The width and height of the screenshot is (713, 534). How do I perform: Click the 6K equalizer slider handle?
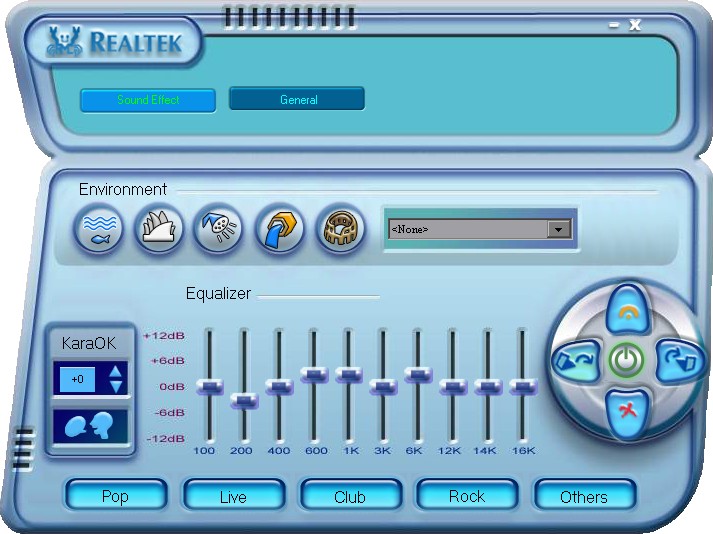418,374
